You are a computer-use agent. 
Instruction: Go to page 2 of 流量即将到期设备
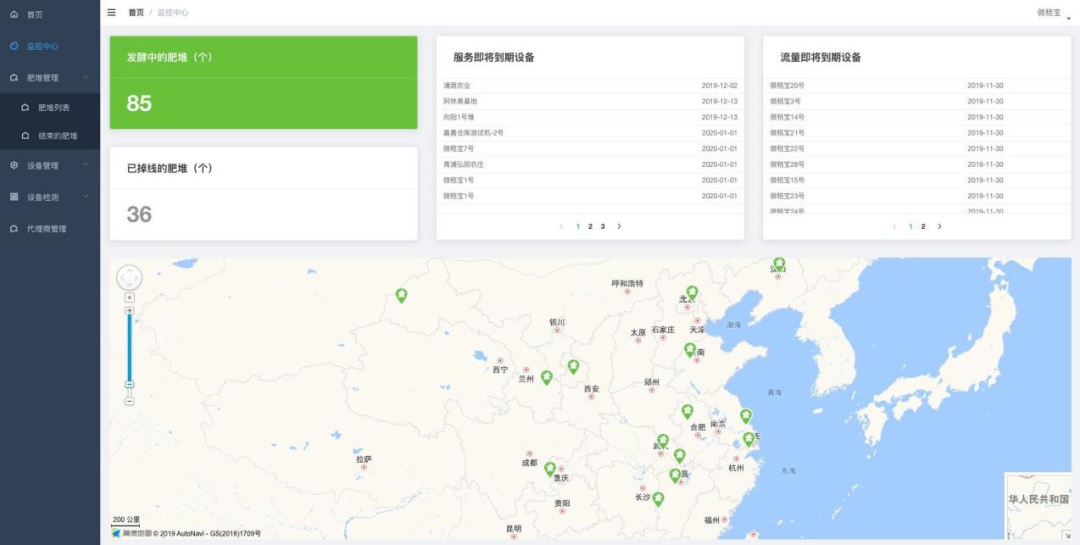click(x=923, y=226)
